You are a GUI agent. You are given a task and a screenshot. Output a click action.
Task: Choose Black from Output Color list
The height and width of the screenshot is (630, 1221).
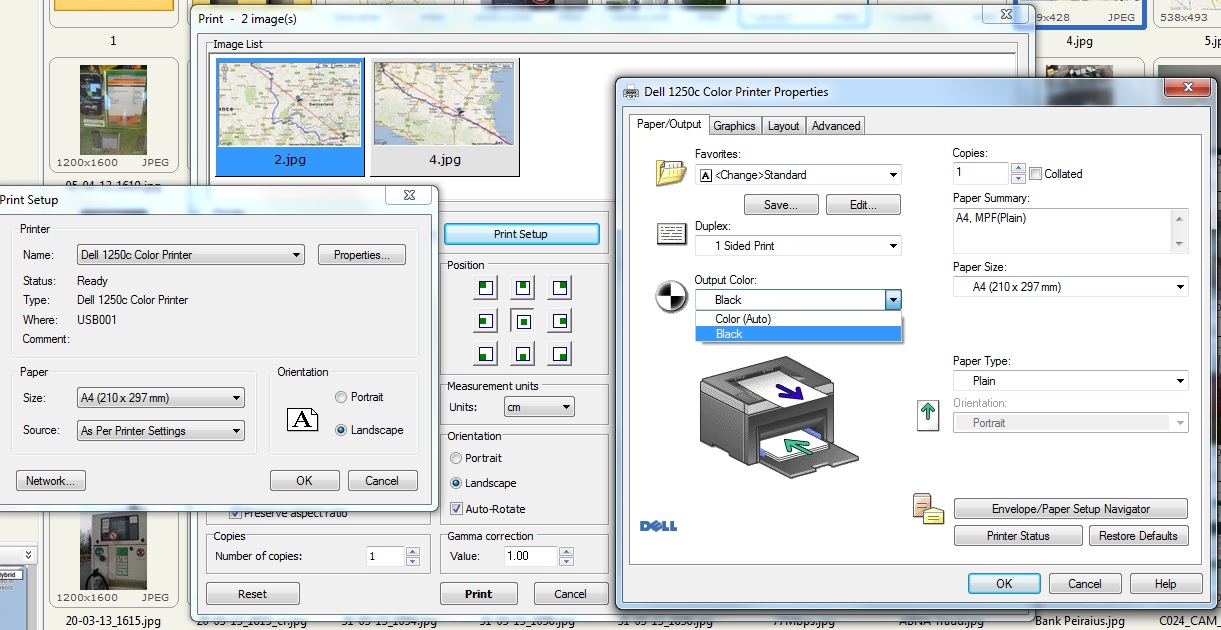coord(799,334)
